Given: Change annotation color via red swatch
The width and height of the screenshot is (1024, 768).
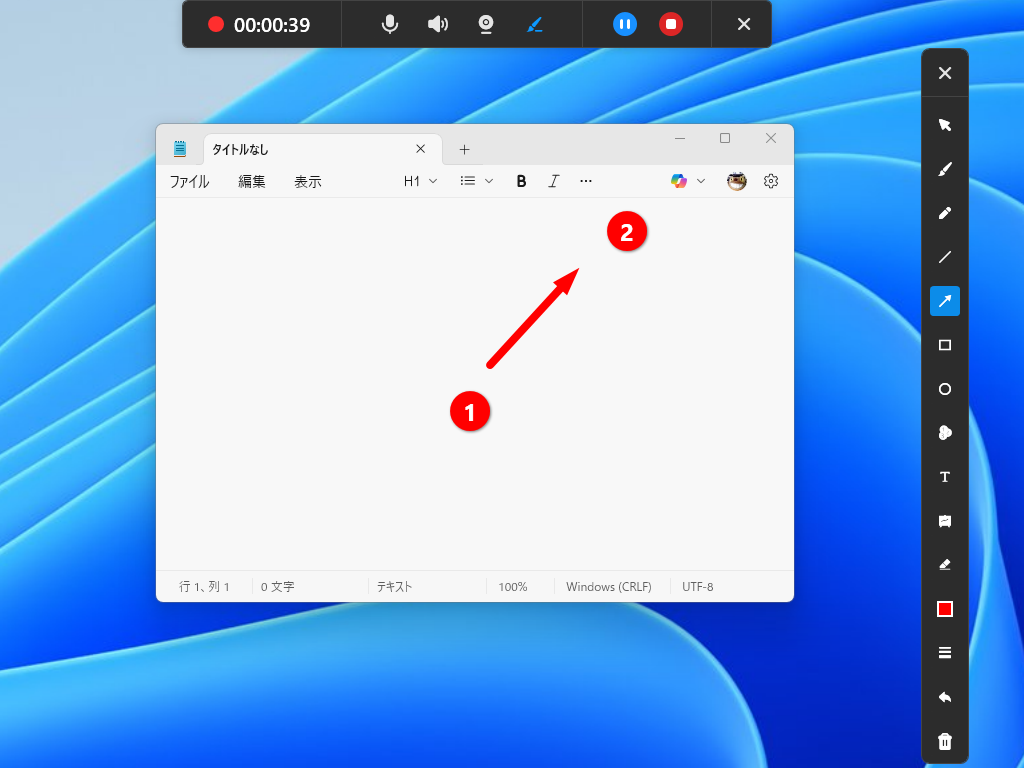Looking at the screenshot, I should click(x=944, y=608).
